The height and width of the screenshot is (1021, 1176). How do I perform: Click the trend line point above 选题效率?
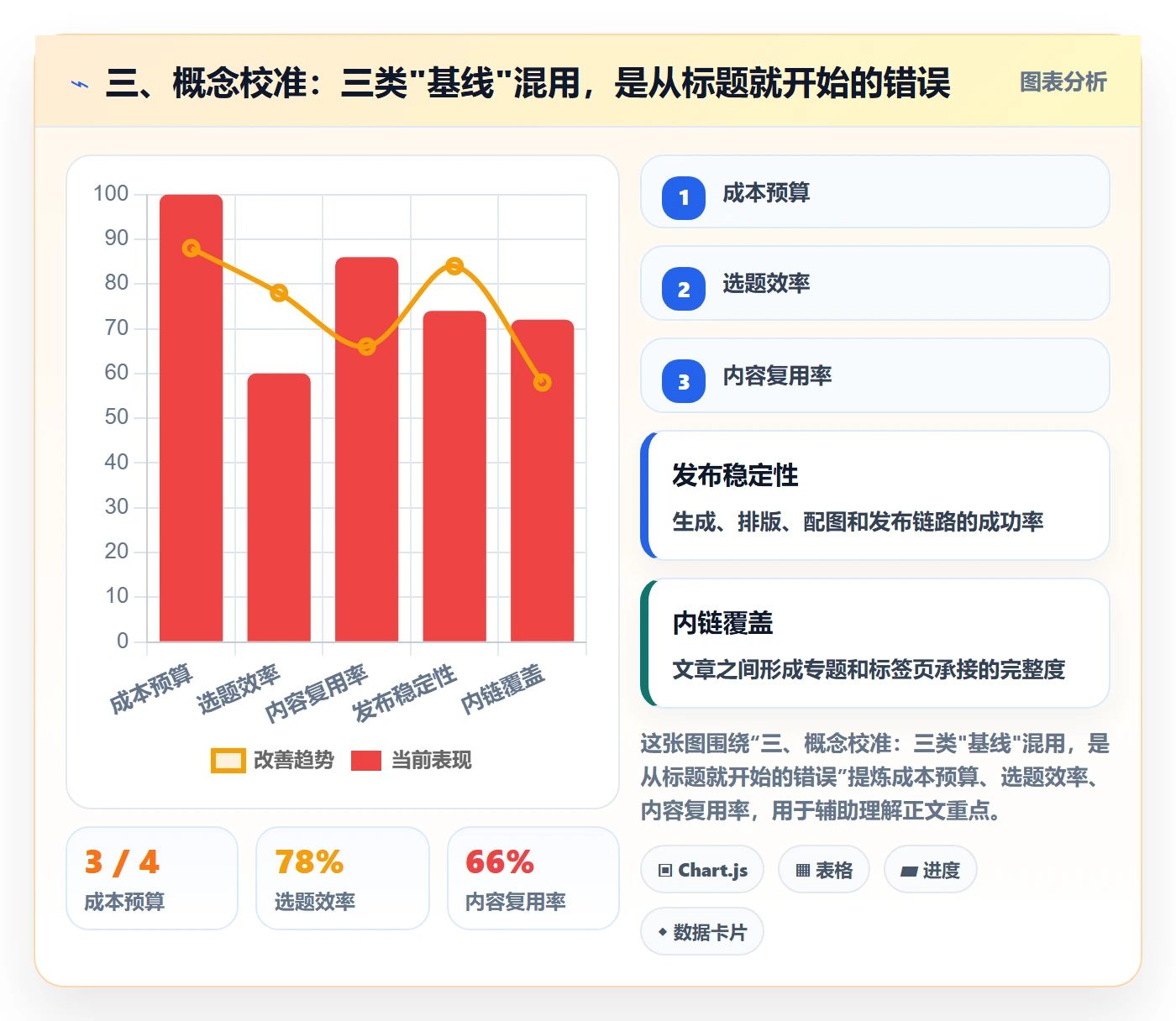pyautogui.click(x=279, y=293)
